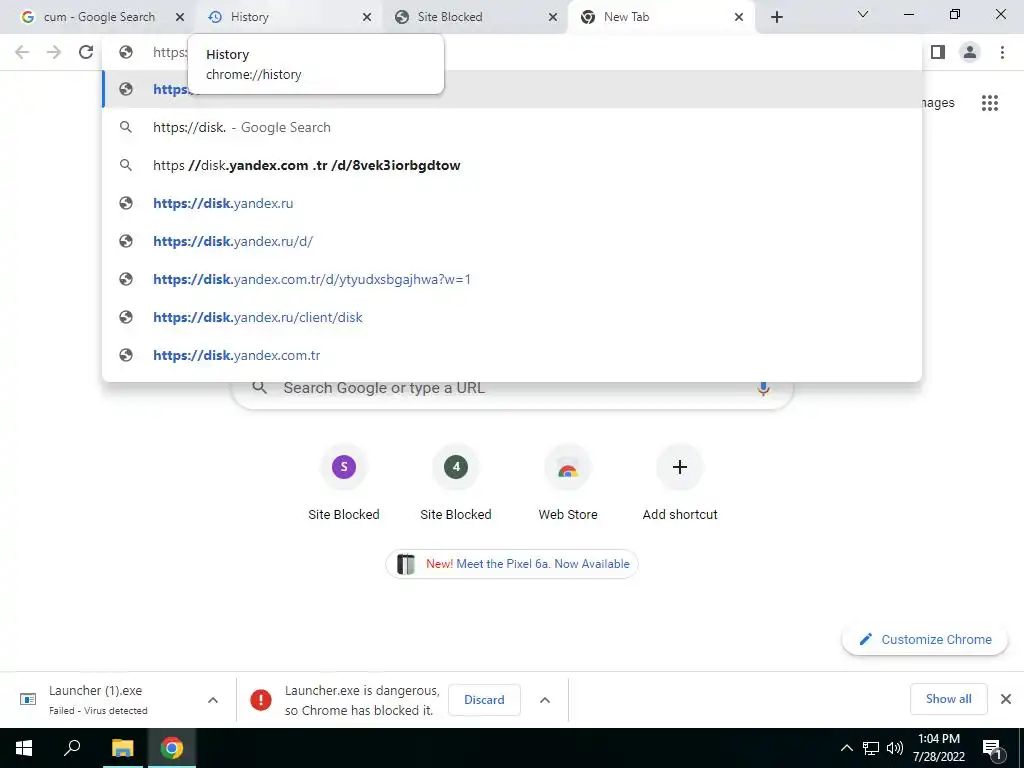Choose the 'https://disk. - Google Search' suggestion
Screen dimensions: 1024x768
point(512,127)
